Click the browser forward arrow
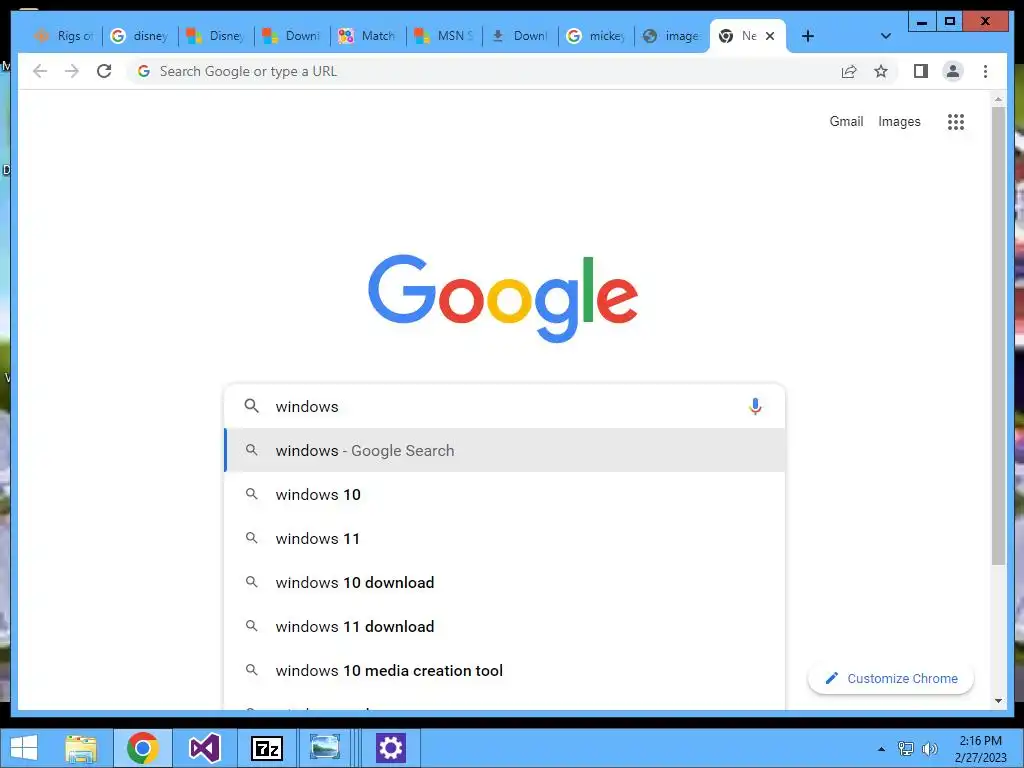 tap(72, 71)
